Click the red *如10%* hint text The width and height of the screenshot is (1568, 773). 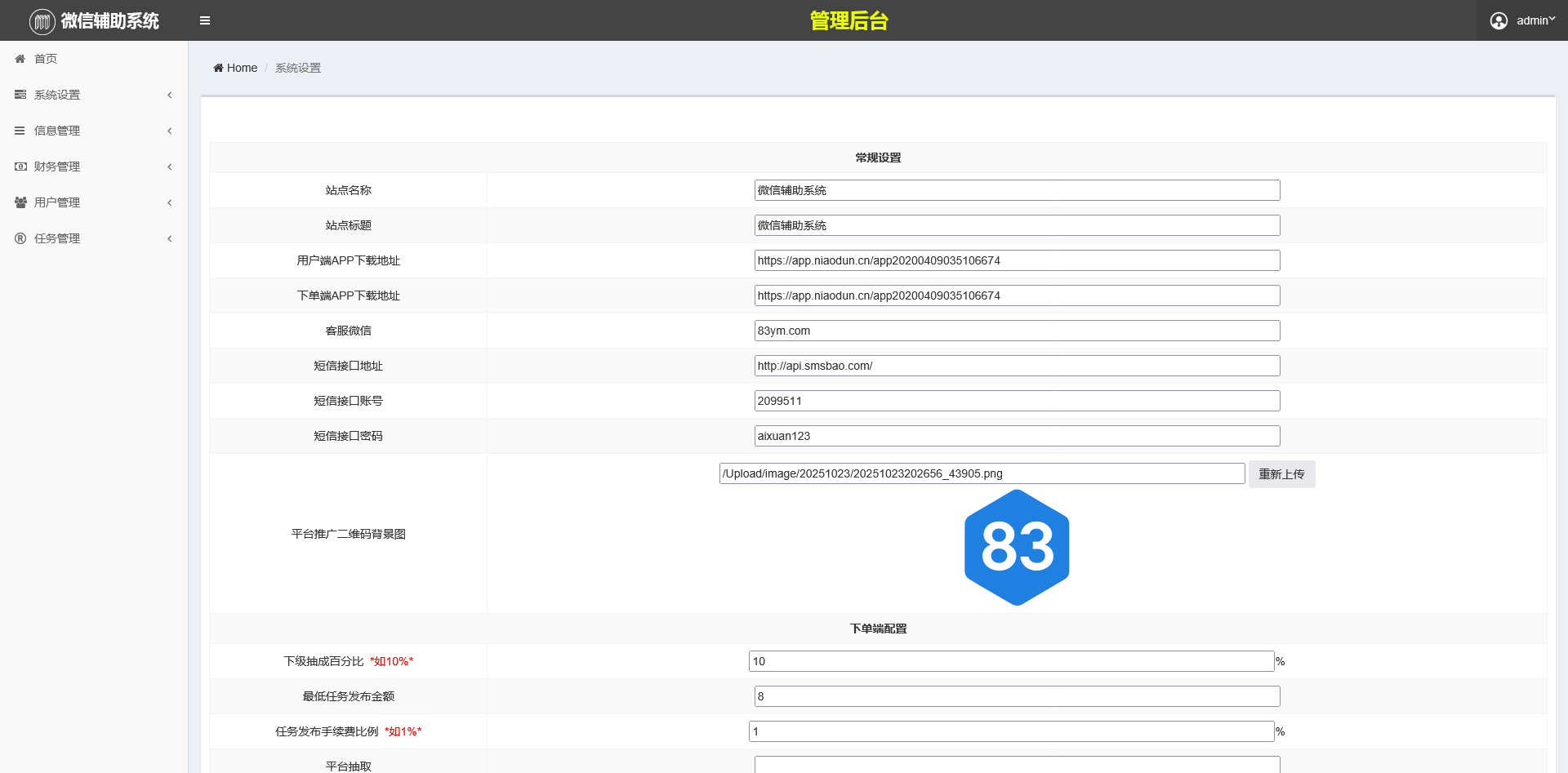click(392, 661)
